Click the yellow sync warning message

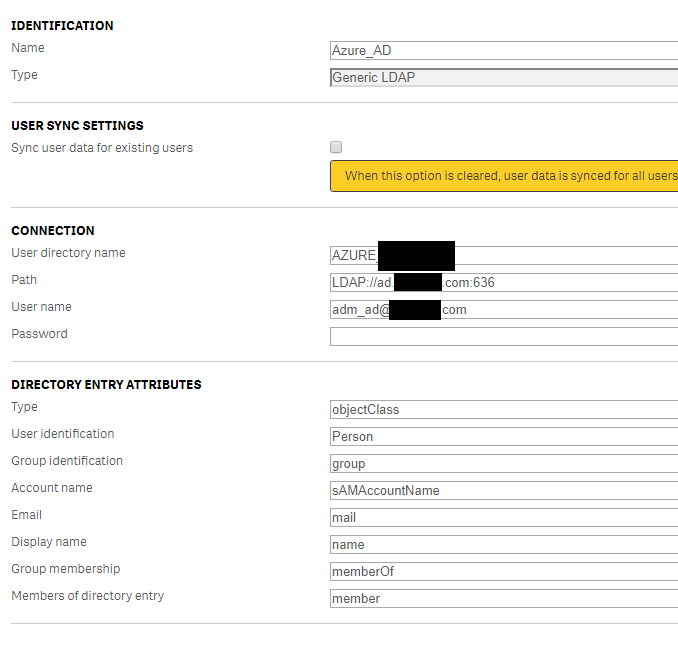(x=504, y=176)
